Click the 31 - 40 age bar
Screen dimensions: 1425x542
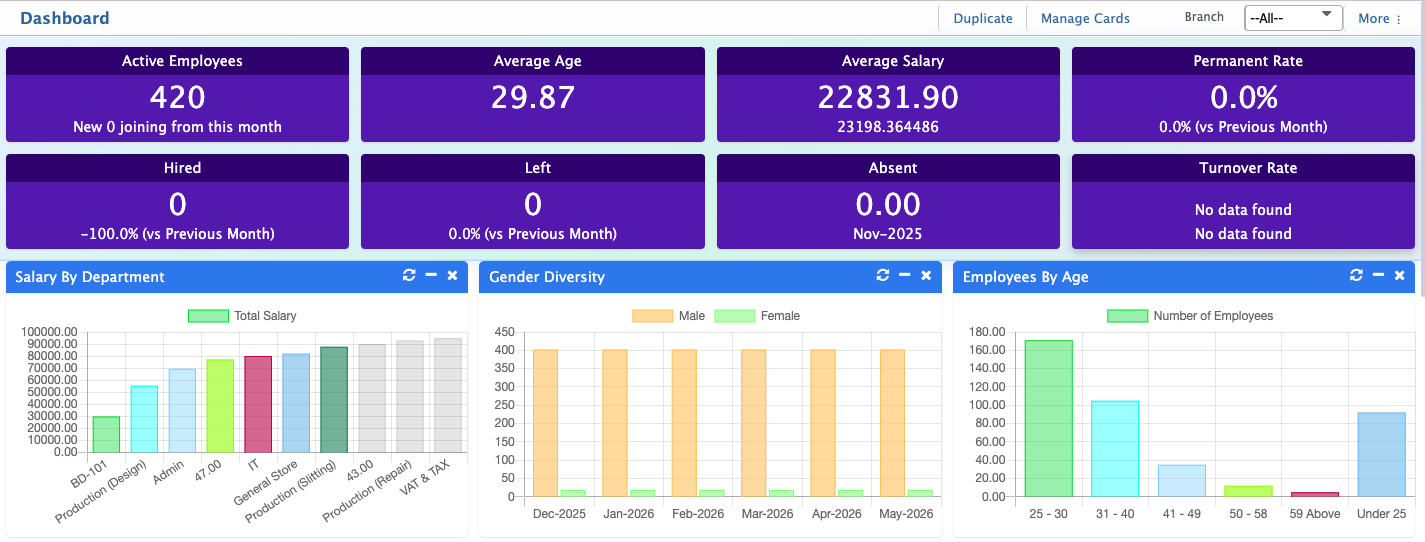pos(1115,448)
